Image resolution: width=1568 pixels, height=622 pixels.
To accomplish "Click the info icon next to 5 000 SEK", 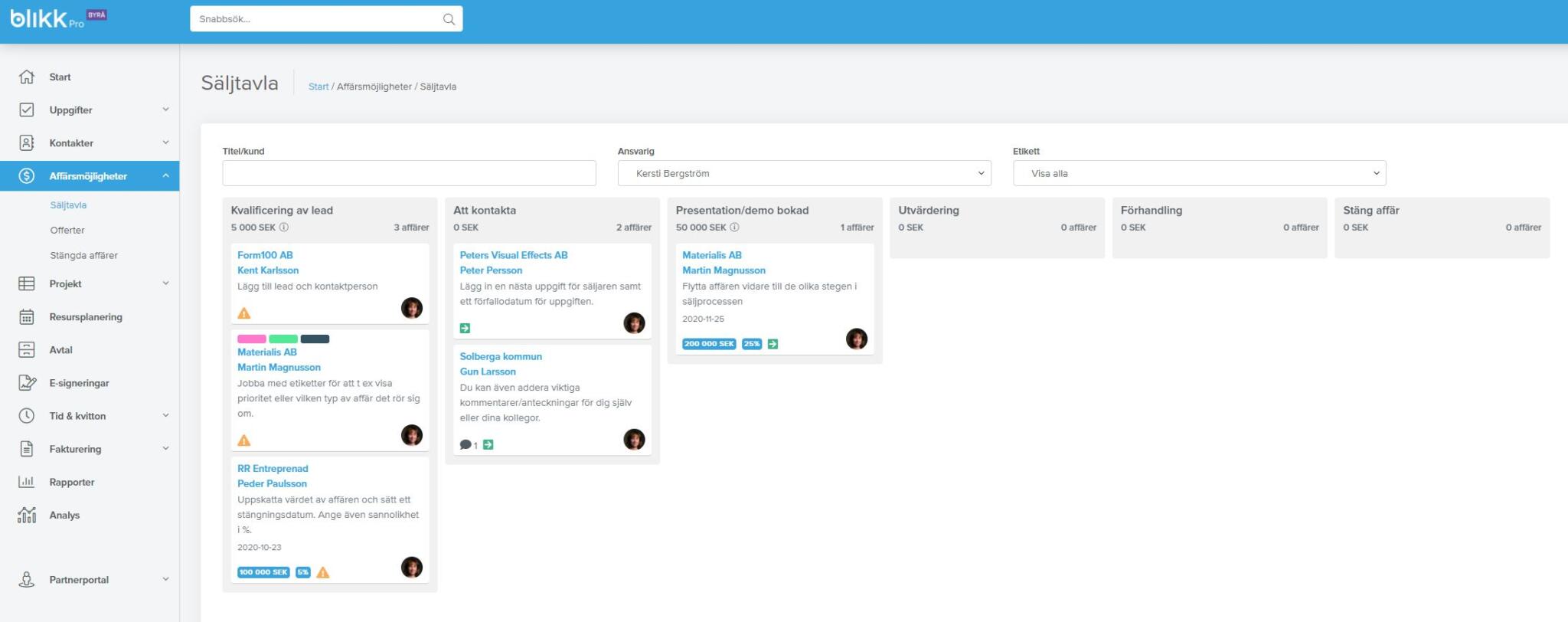I will pos(284,228).
